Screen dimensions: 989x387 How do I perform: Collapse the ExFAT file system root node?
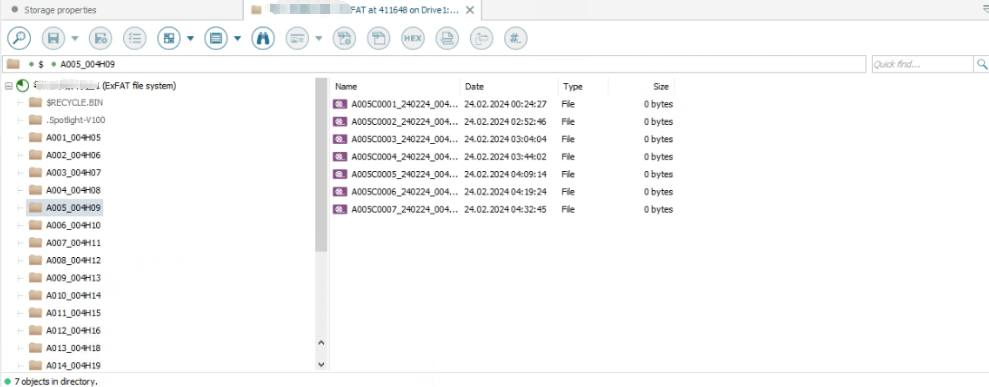[x=8, y=86]
